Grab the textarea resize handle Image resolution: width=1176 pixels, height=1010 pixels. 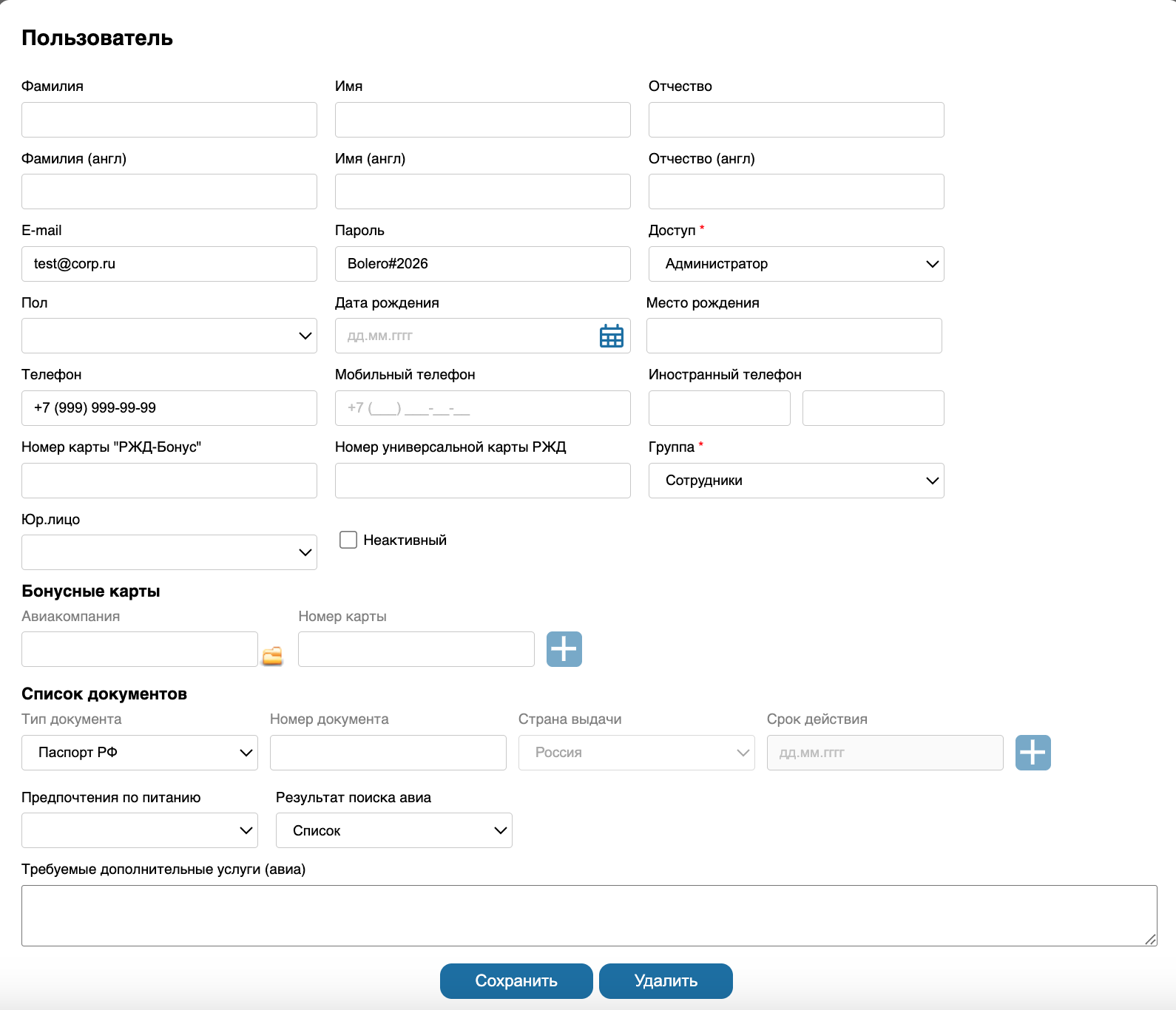[x=1151, y=940]
